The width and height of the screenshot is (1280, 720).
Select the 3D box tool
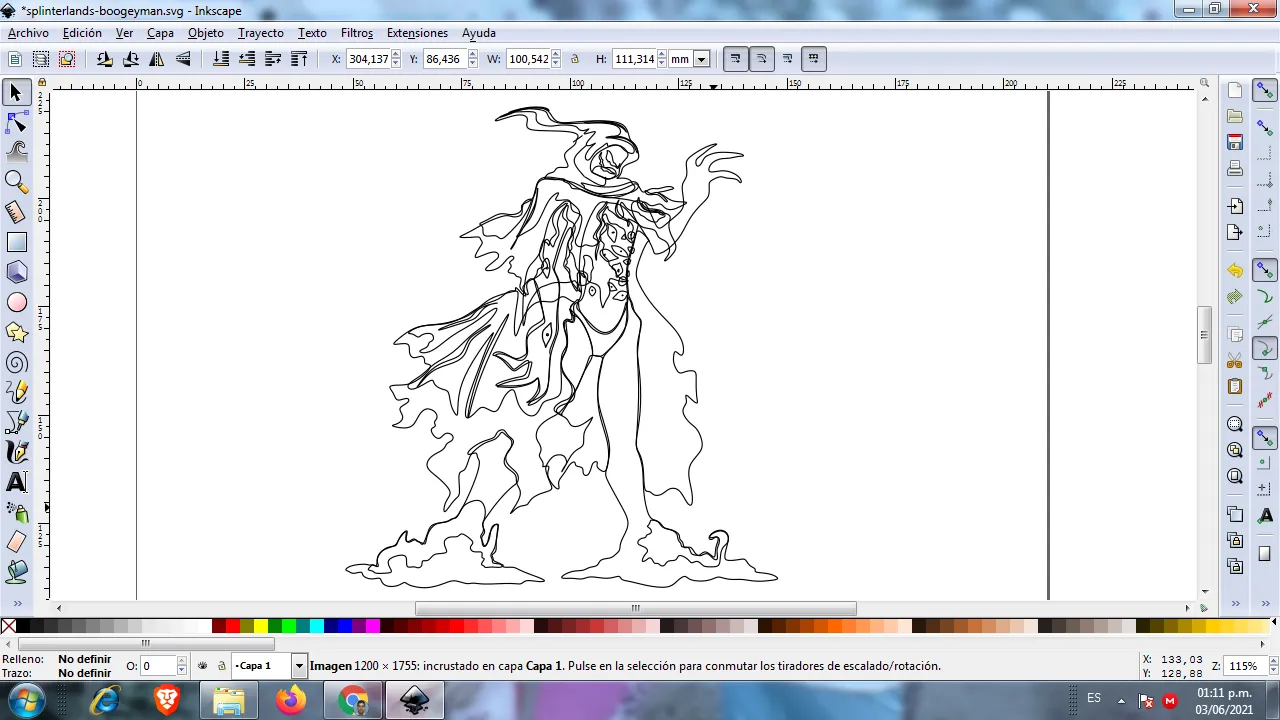tap(16, 272)
